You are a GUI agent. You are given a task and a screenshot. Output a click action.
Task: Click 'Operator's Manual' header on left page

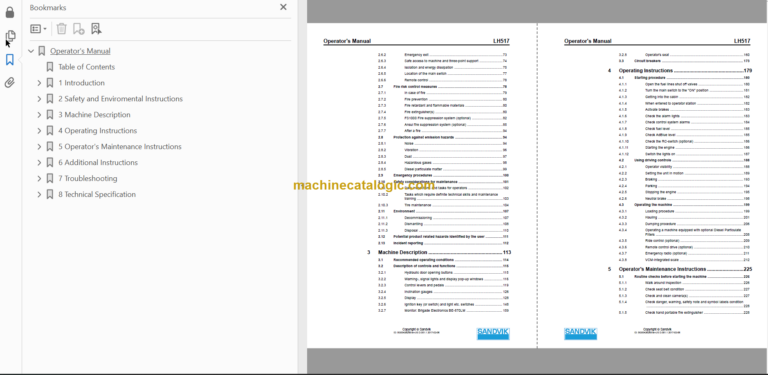tap(347, 41)
